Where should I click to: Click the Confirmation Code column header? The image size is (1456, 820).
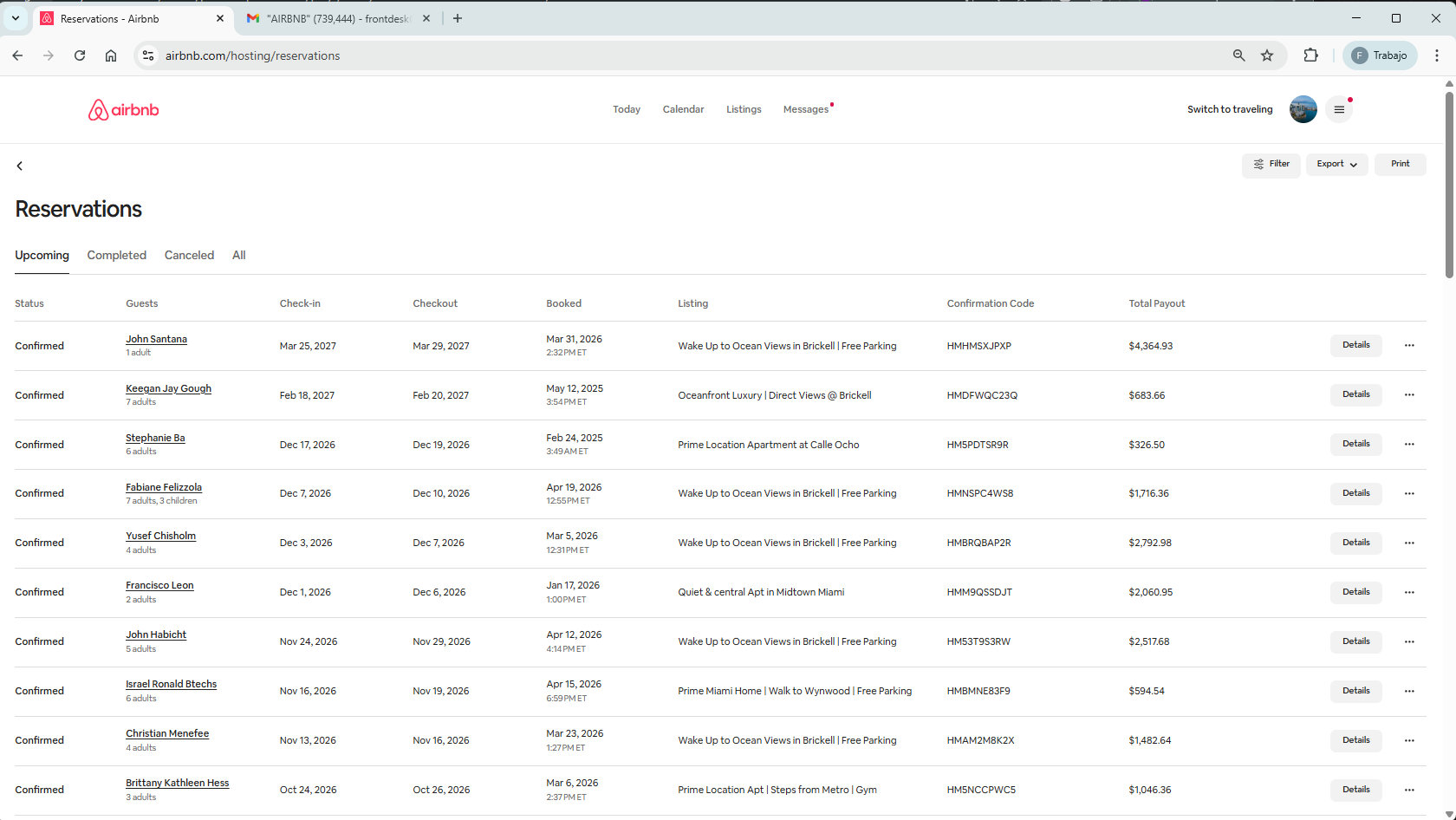pos(991,303)
